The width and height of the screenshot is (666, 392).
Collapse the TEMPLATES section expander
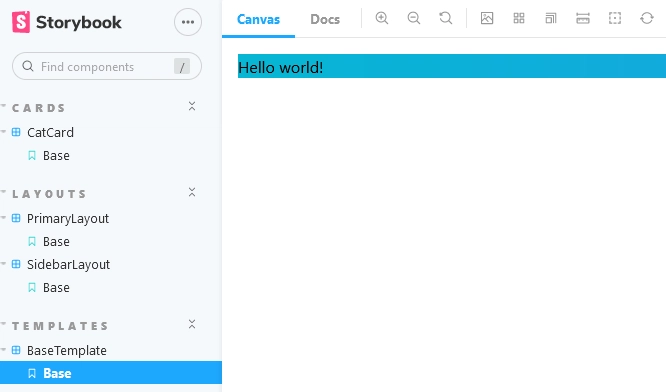coord(192,324)
